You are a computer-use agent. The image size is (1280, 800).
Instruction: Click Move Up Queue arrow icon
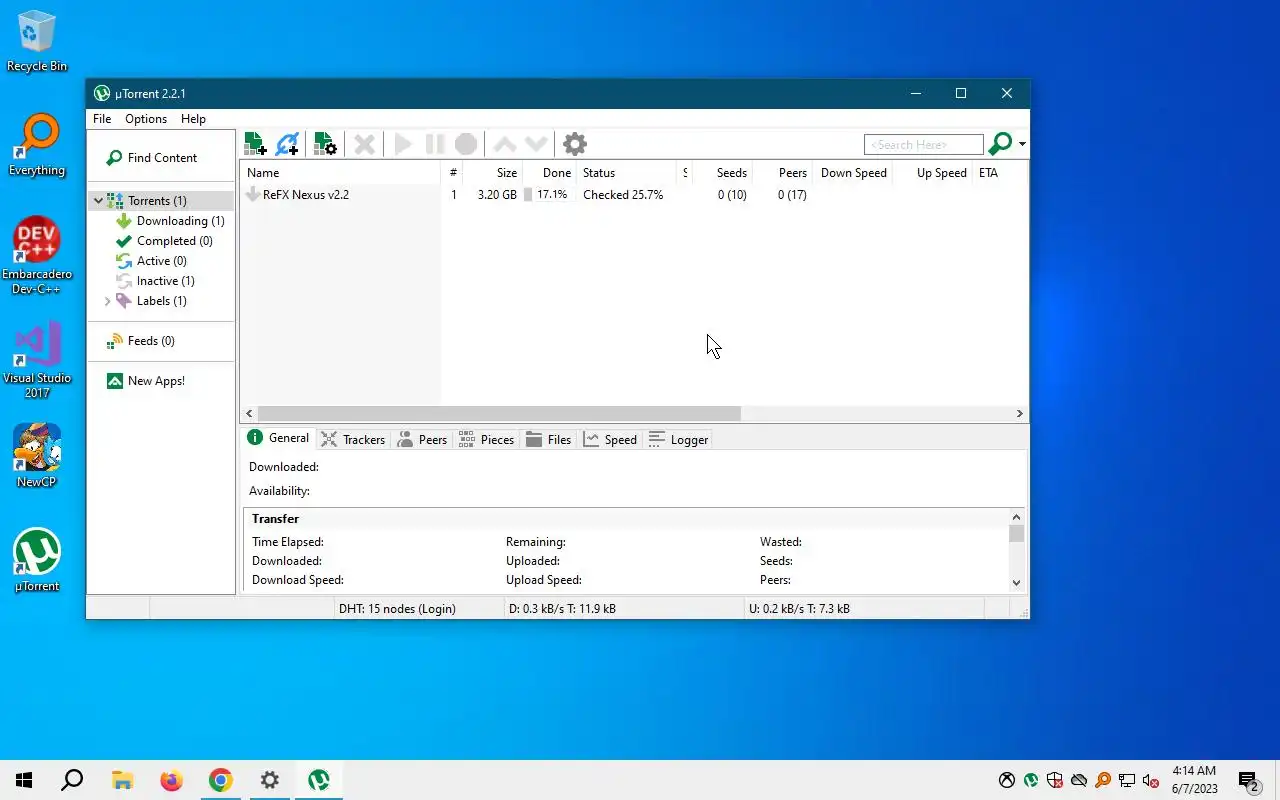(x=505, y=144)
